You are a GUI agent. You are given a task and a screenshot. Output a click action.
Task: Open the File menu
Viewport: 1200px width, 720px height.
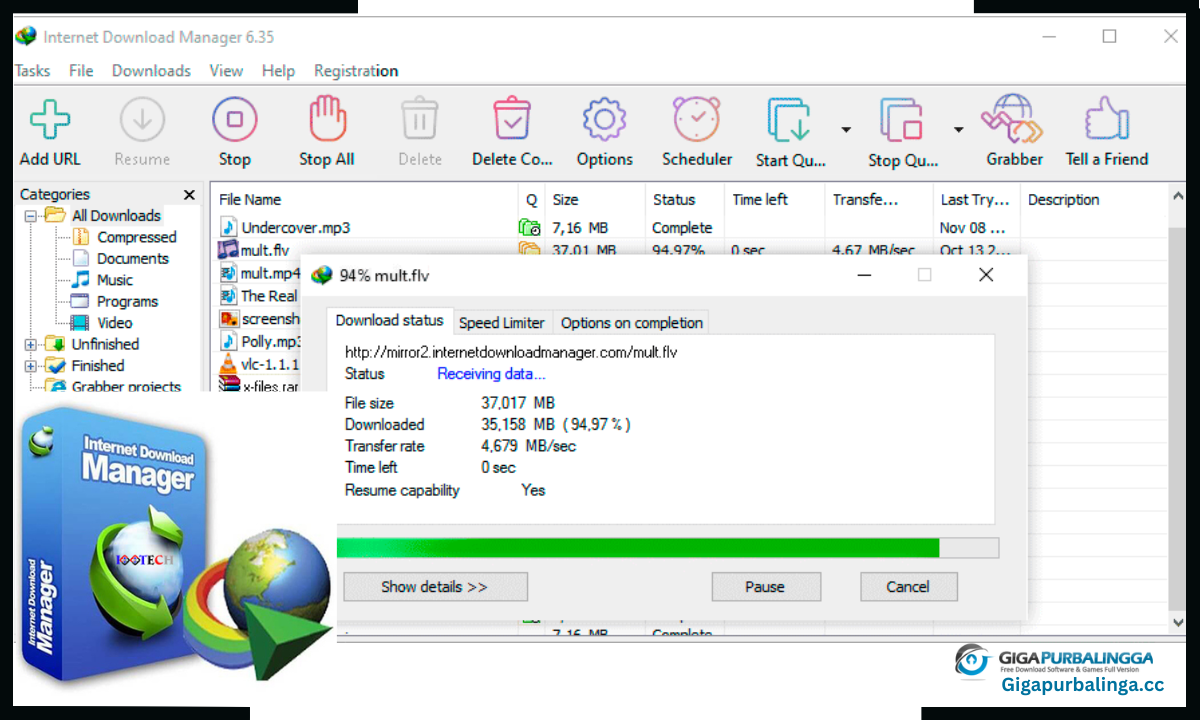81,71
